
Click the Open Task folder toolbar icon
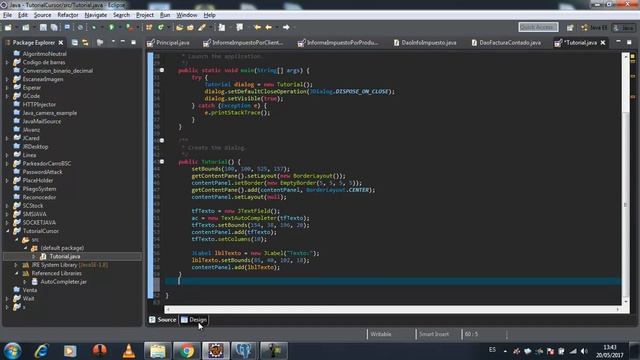coord(190,27)
